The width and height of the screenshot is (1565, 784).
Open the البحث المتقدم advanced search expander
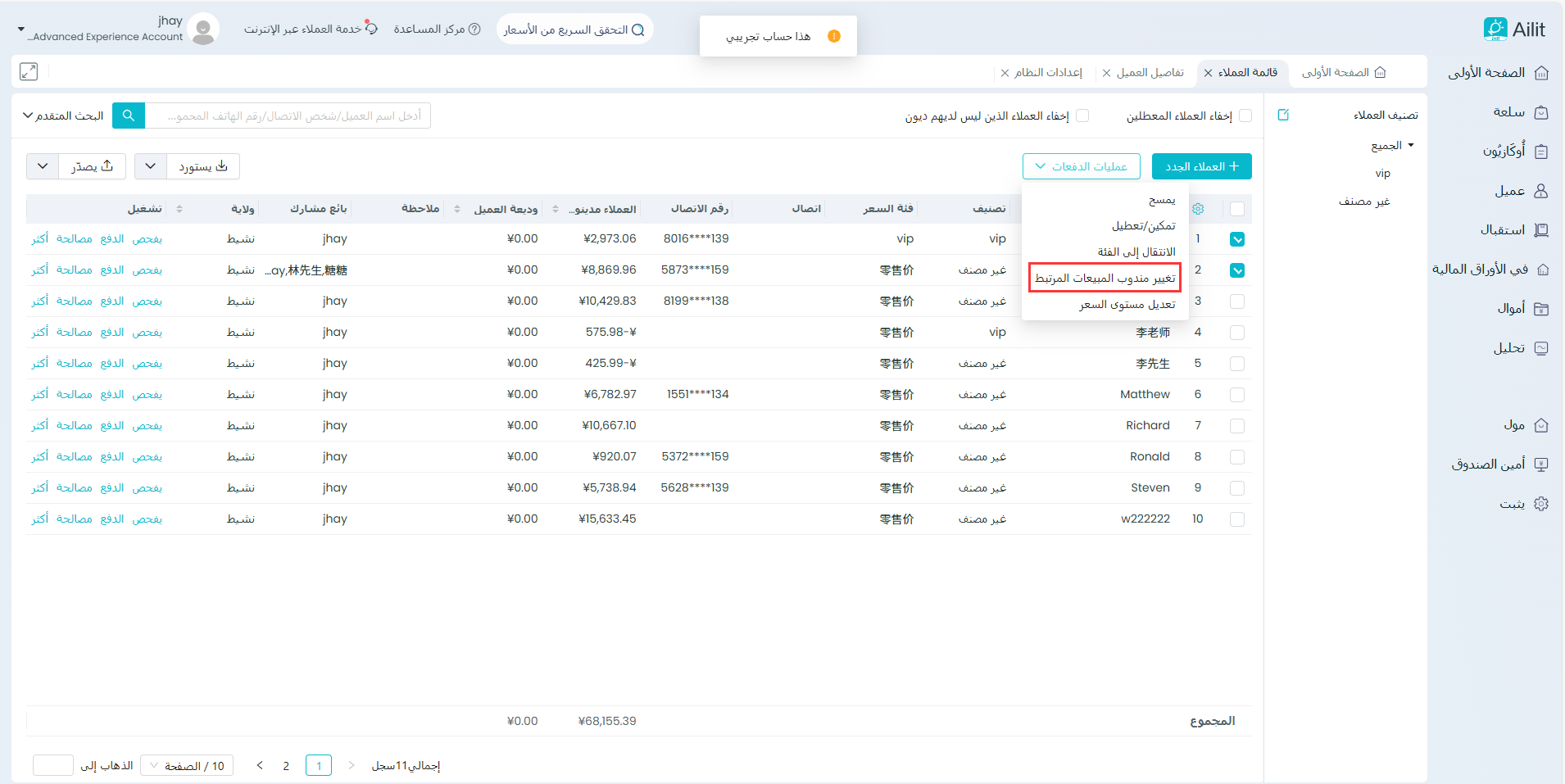(63, 116)
